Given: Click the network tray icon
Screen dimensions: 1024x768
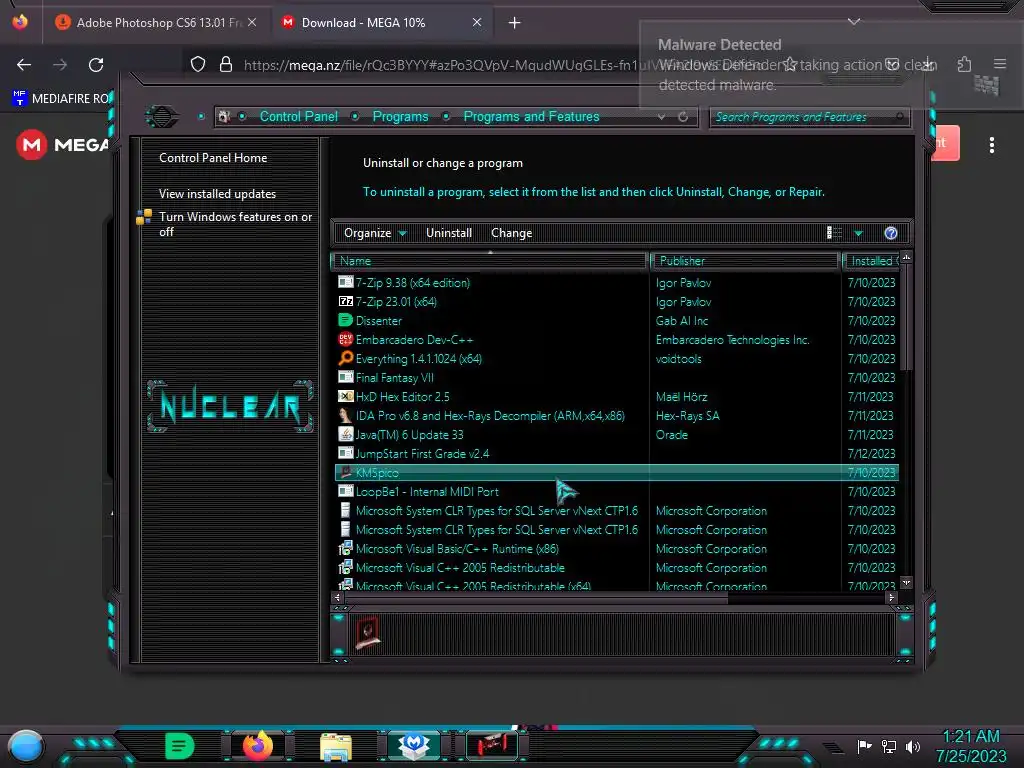Looking at the screenshot, I should point(889,746).
